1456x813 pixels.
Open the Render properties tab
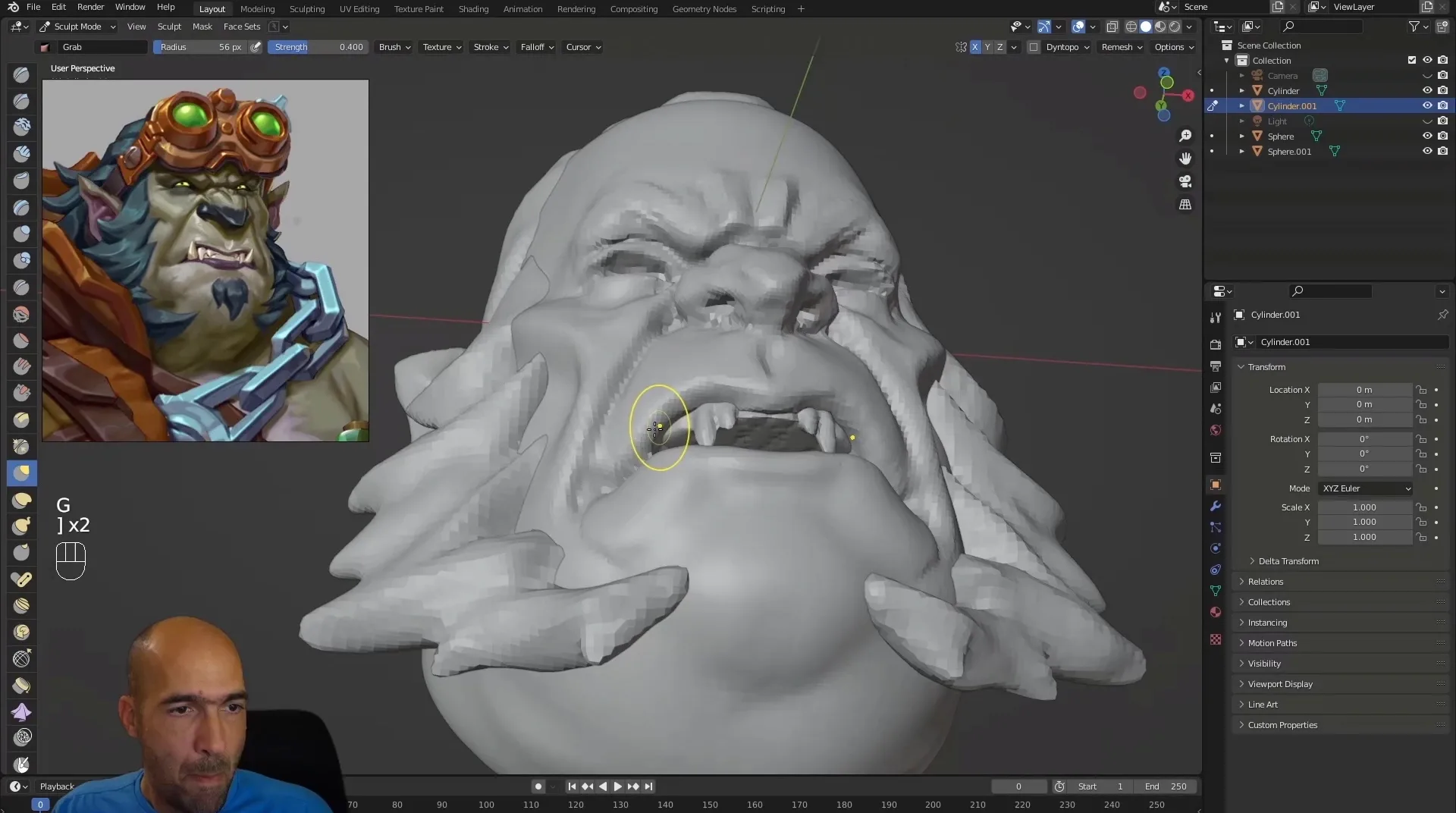pos(1216,344)
